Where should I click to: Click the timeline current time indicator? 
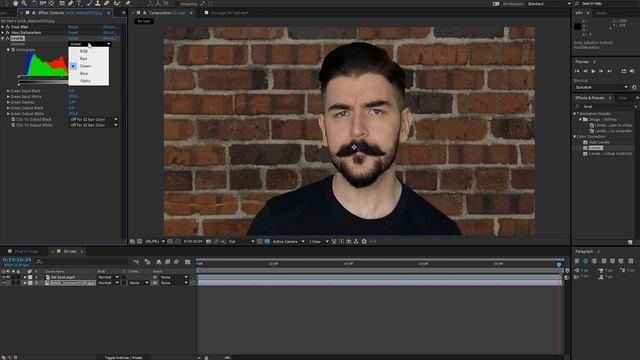click(x=559, y=264)
